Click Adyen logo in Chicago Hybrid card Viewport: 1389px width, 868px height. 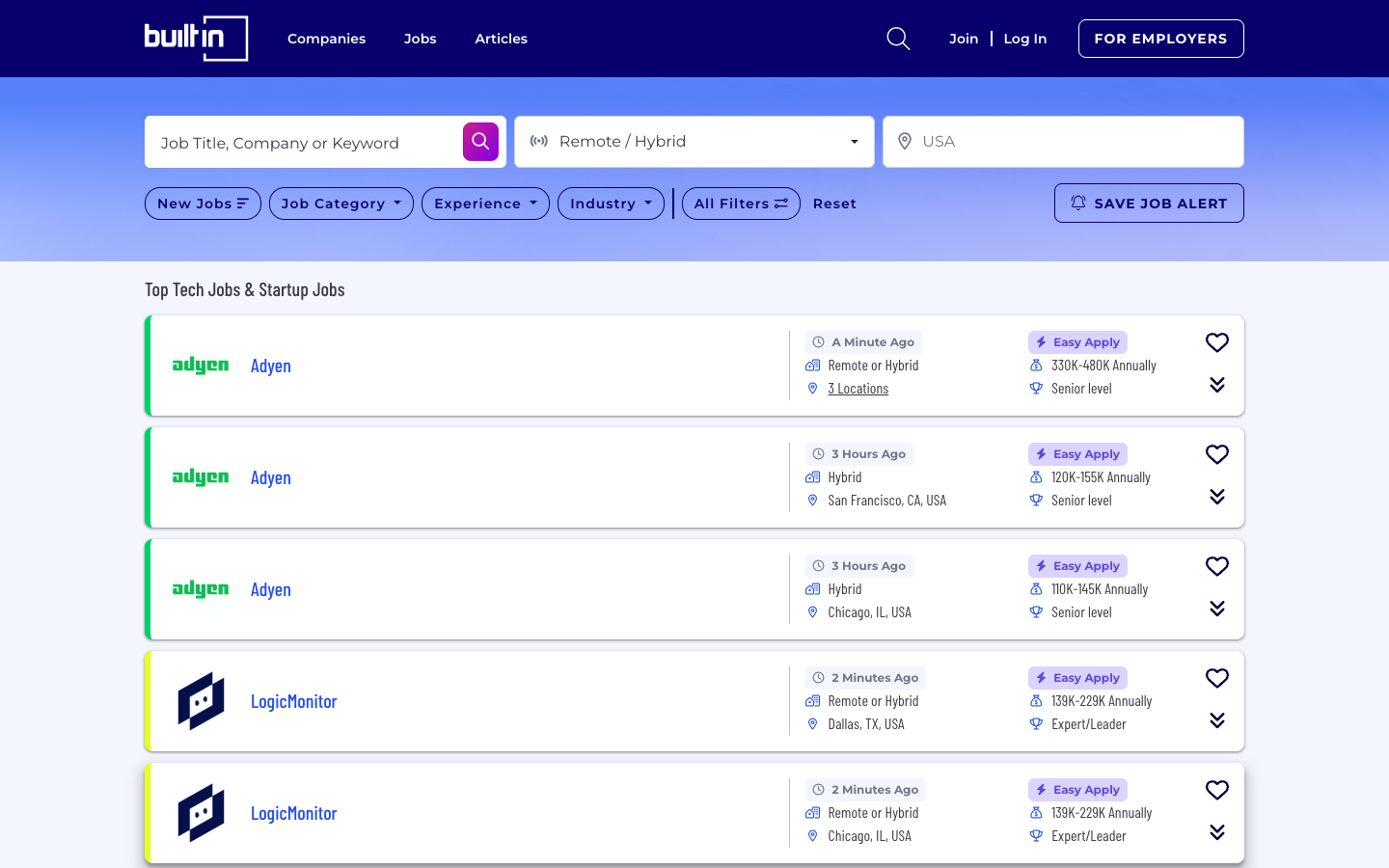(201, 589)
